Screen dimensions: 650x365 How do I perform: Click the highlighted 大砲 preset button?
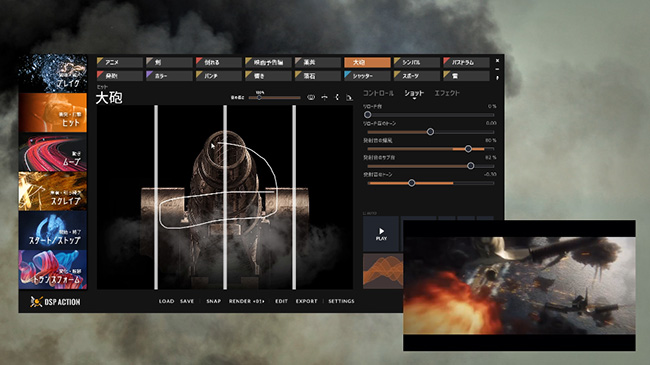pyautogui.click(x=367, y=62)
